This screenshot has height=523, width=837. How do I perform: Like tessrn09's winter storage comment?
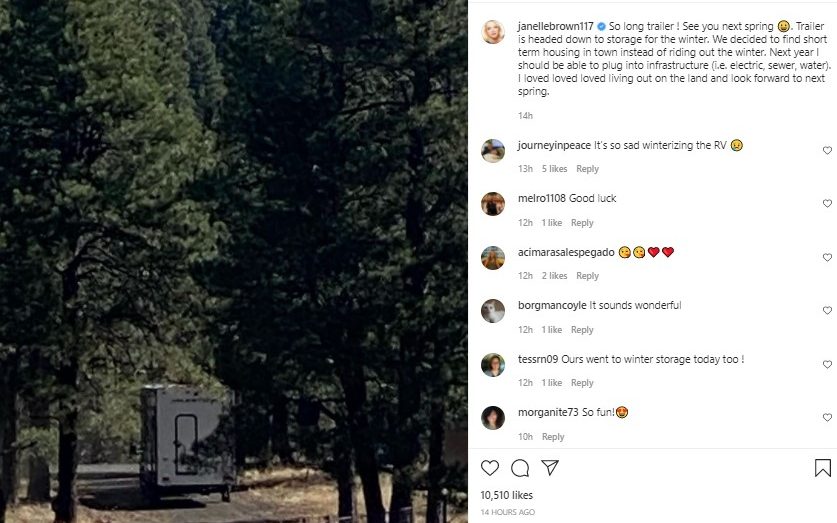pos(827,364)
